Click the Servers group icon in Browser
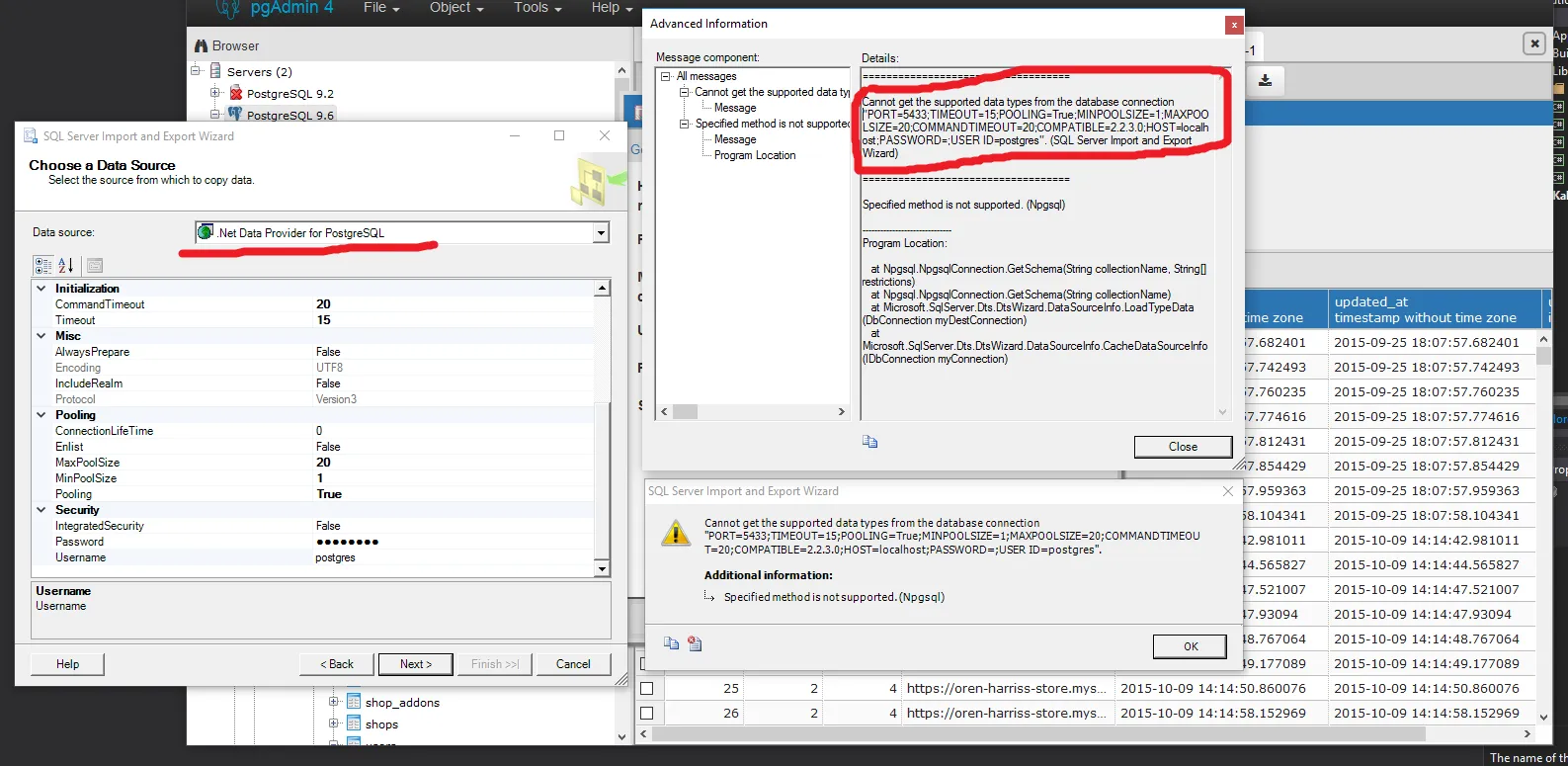This screenshot has width=1568, height=766. click(215, 71)
